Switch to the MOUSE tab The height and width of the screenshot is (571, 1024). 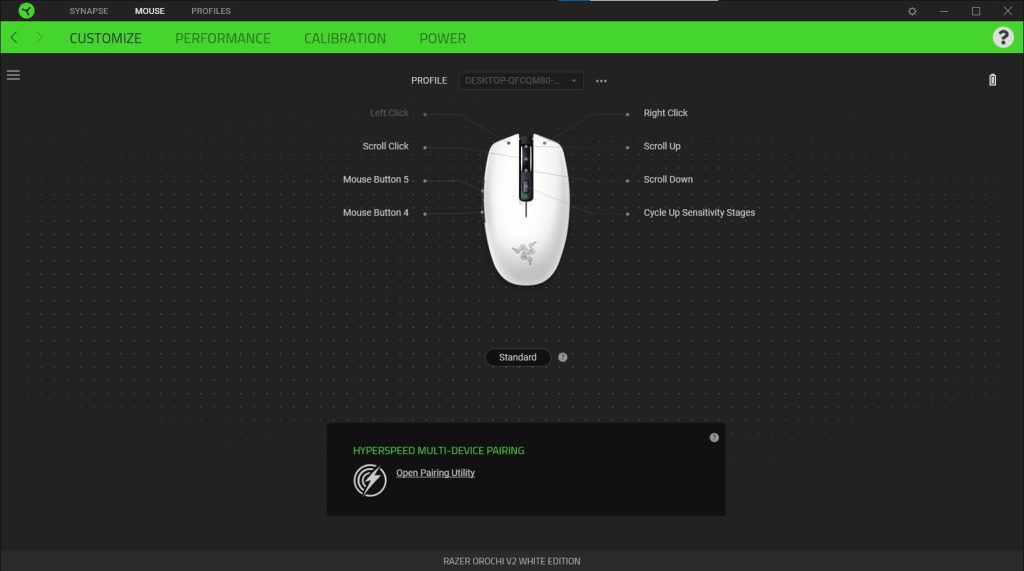pos(150,11)
